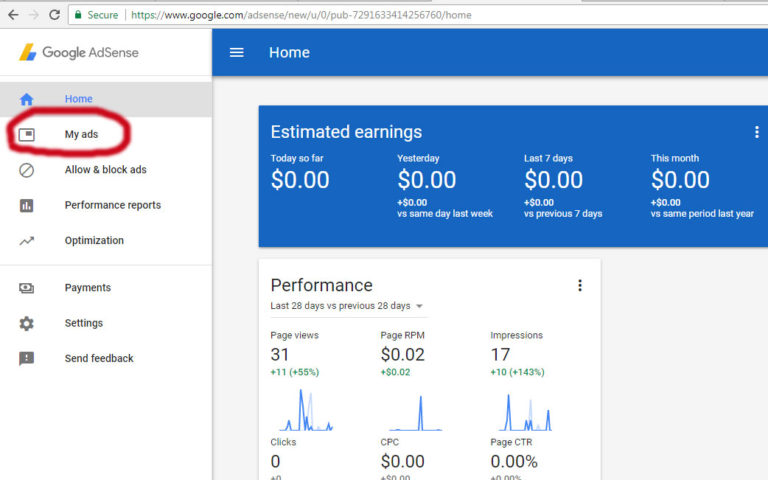Screen dimensions: 768x480
Task: Reload the page with refresh icon
Action: point(54,15)
